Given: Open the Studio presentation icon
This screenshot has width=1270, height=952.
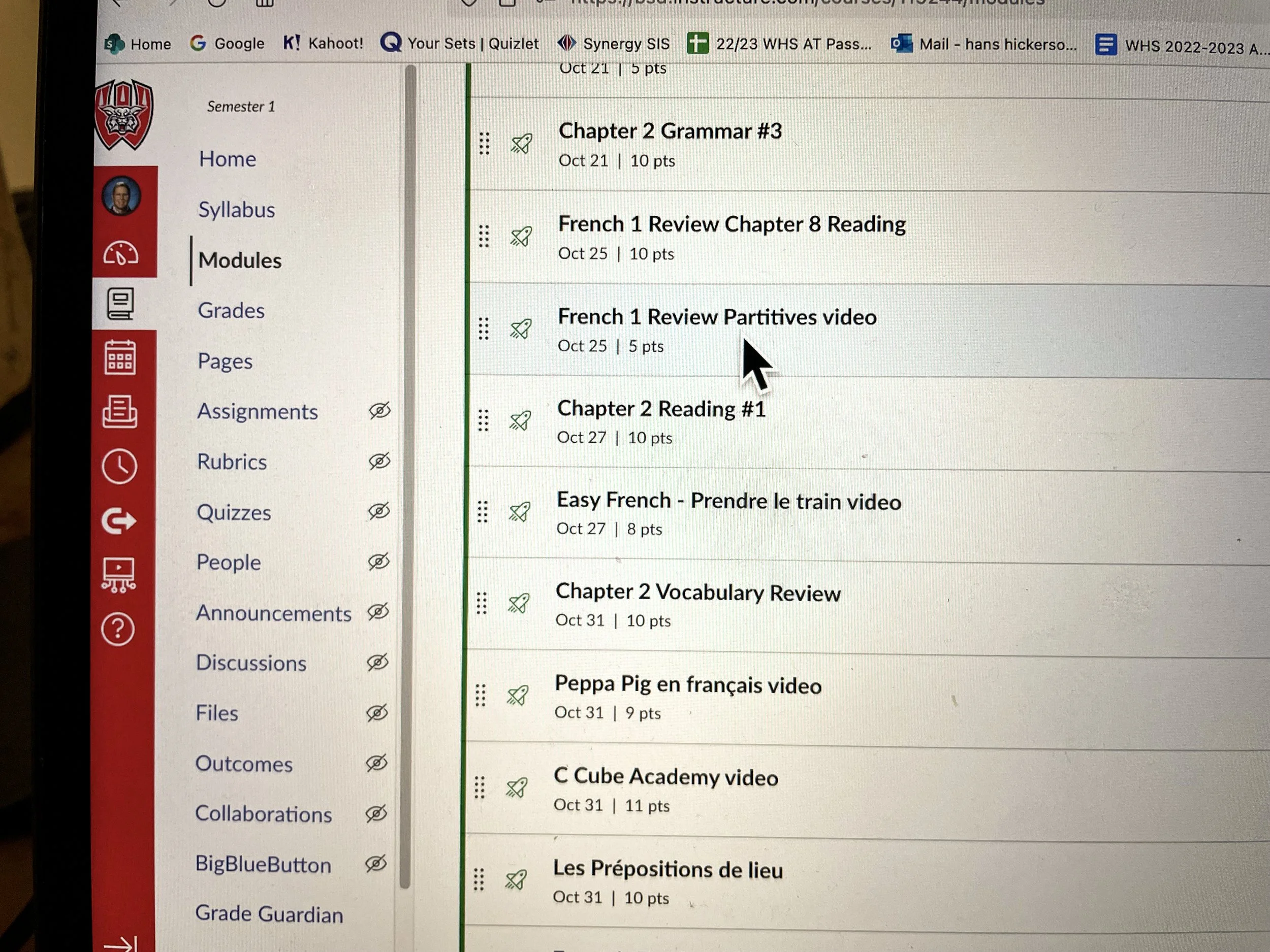Looking at the screenshot, I should 118,574.
